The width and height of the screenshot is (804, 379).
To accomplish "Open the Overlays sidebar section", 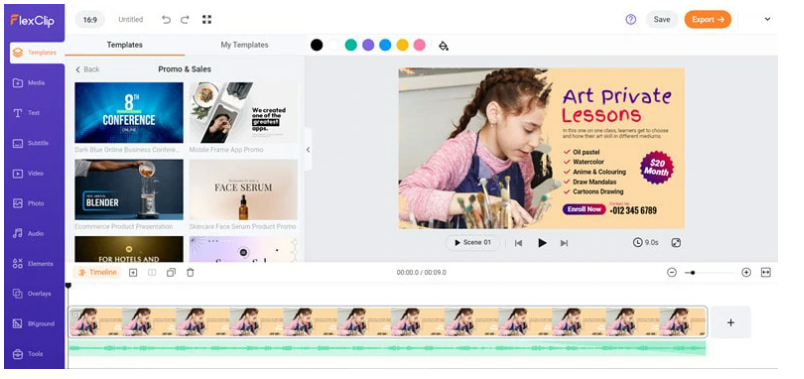I will click(32, 294).
